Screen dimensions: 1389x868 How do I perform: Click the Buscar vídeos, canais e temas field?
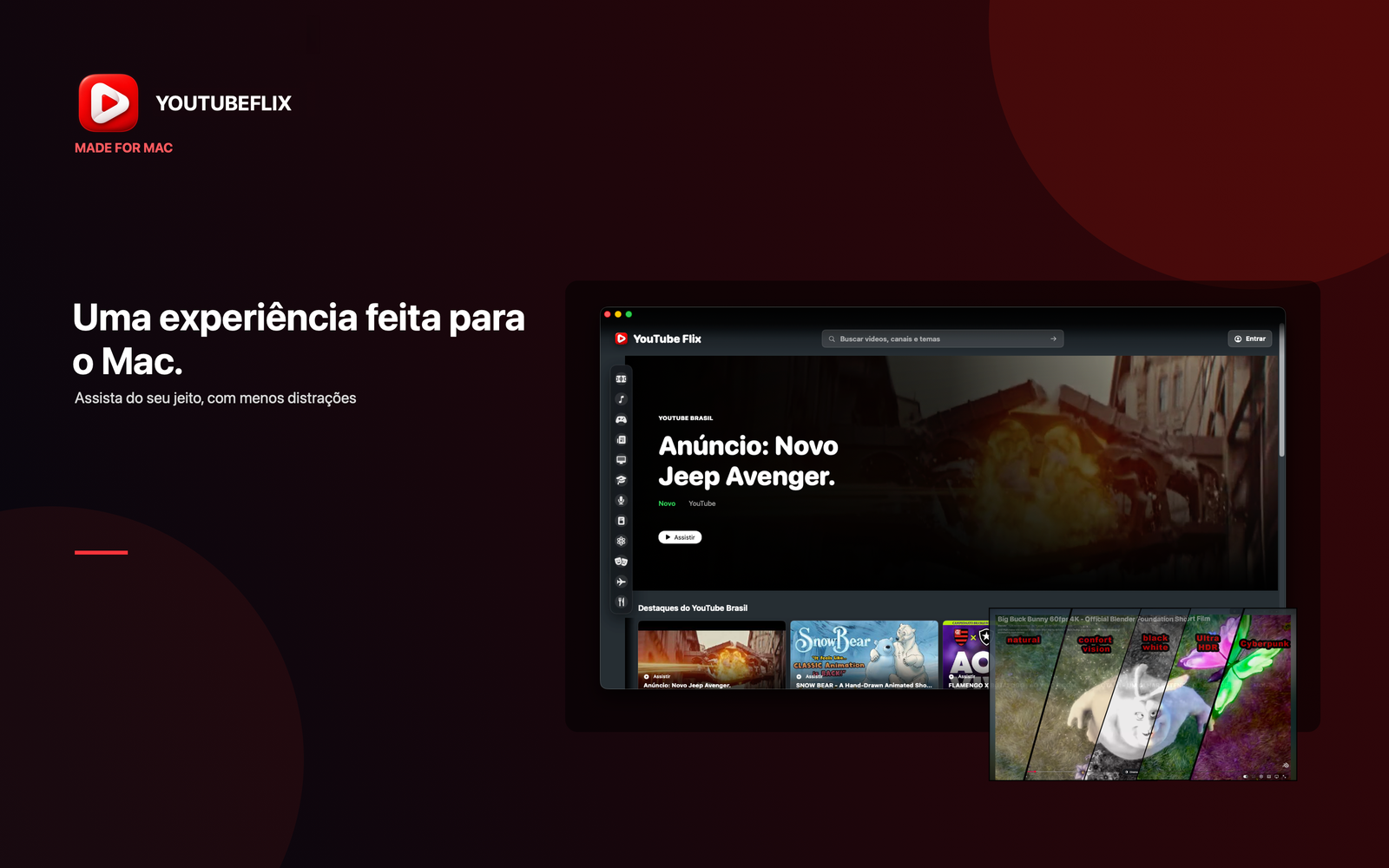(942, 339)
